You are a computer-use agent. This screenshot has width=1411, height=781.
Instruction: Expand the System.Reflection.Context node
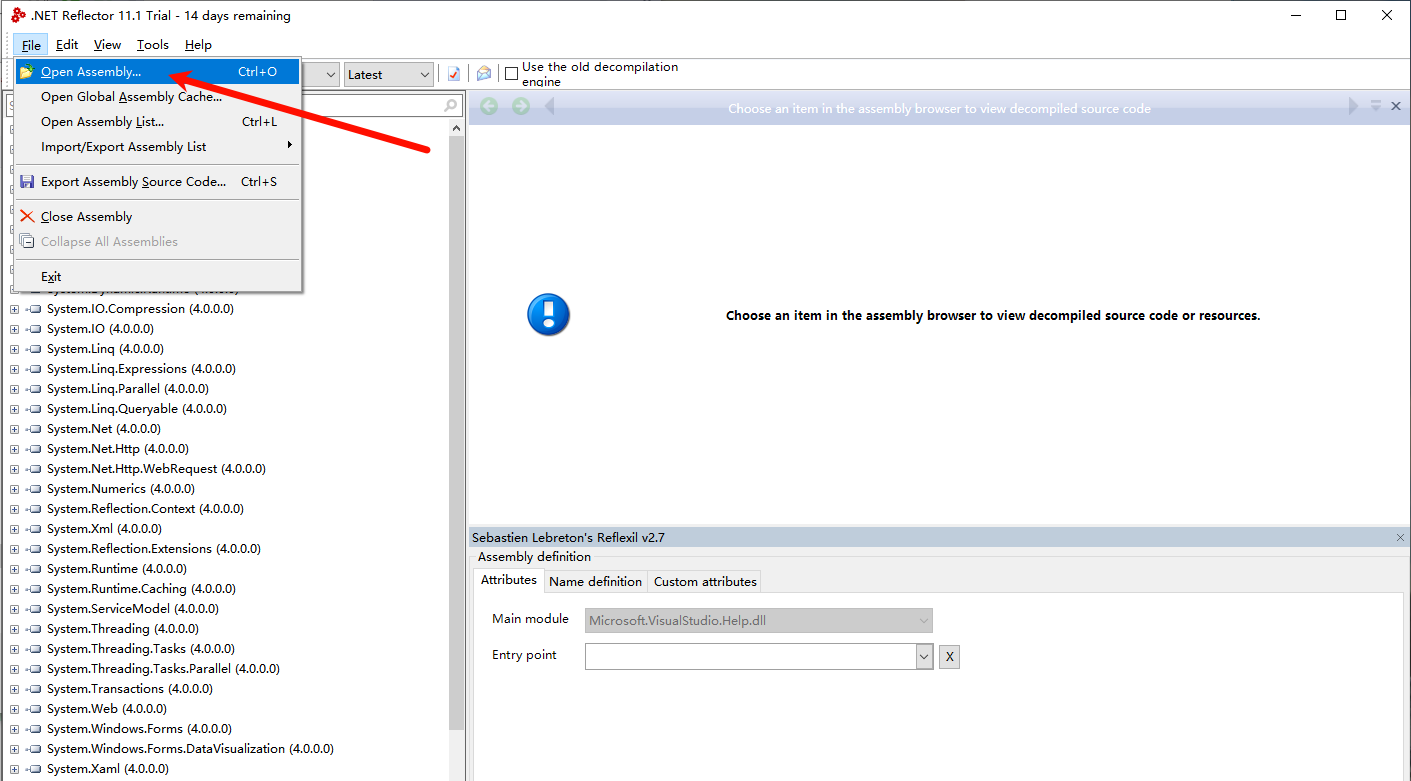click(x=14, y=509)
